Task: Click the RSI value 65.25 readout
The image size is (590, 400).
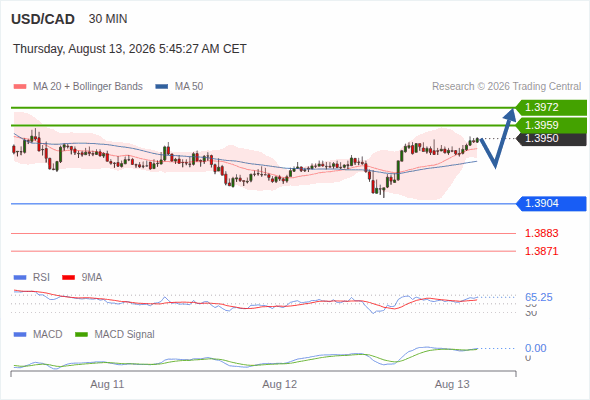Action: tap(539, 297)
